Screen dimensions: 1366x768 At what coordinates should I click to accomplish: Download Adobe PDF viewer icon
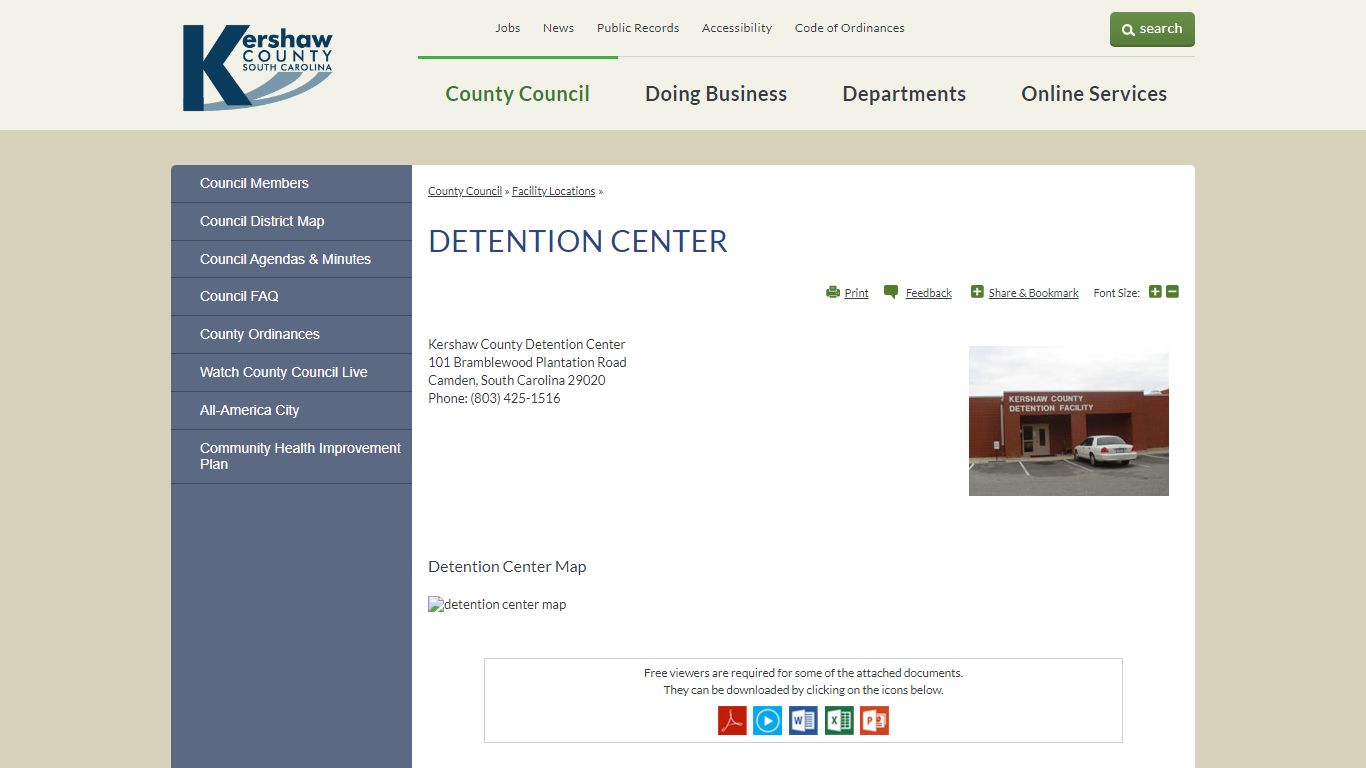tap(732, 721)
